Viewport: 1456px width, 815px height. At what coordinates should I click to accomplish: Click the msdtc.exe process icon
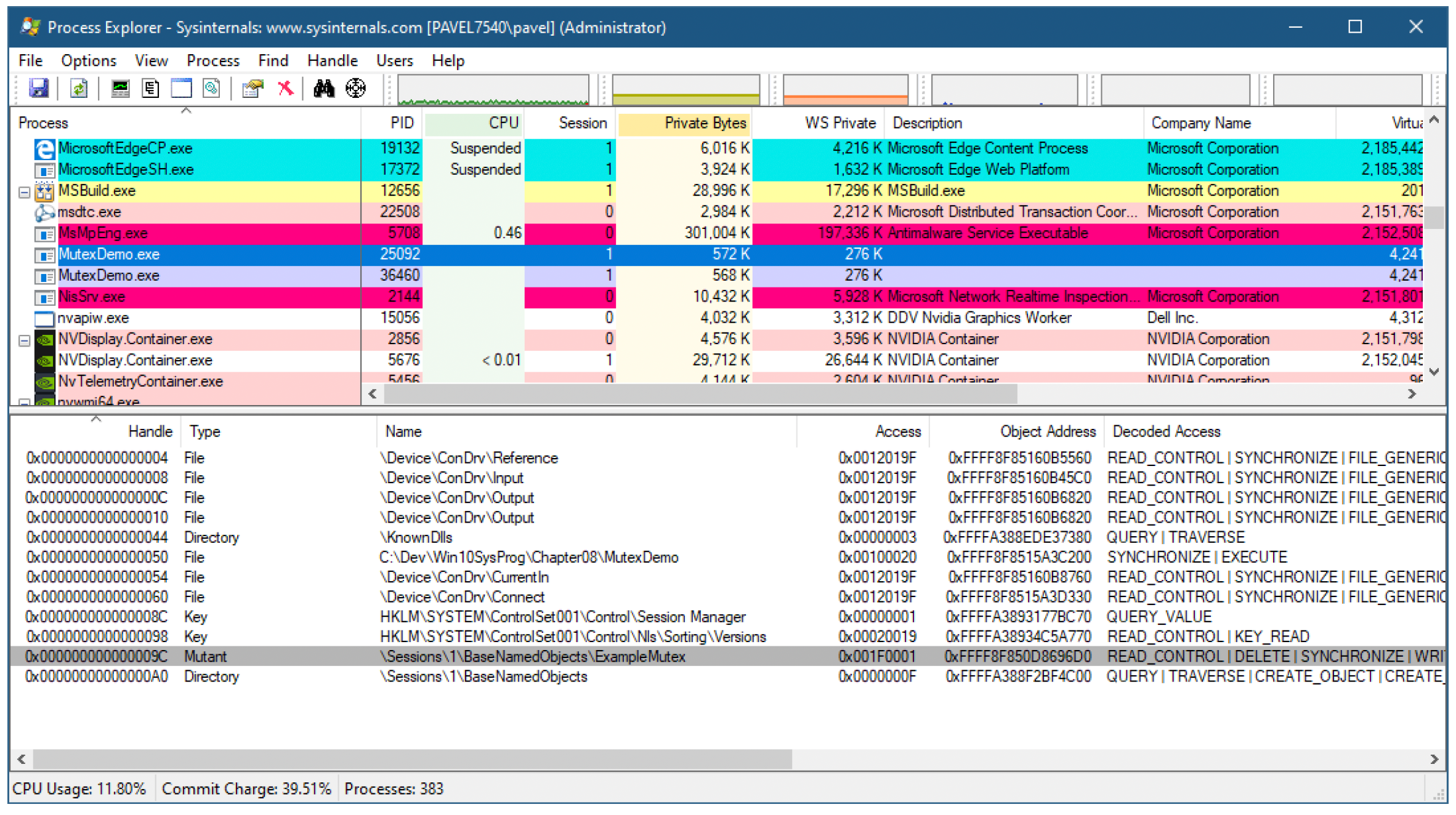(44, 212)
